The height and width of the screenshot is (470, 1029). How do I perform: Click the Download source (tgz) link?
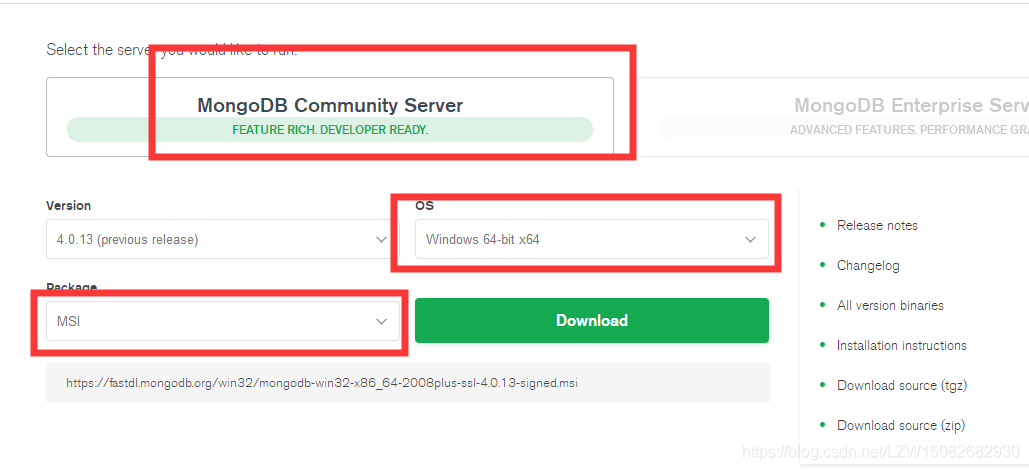tap(902, 385)
